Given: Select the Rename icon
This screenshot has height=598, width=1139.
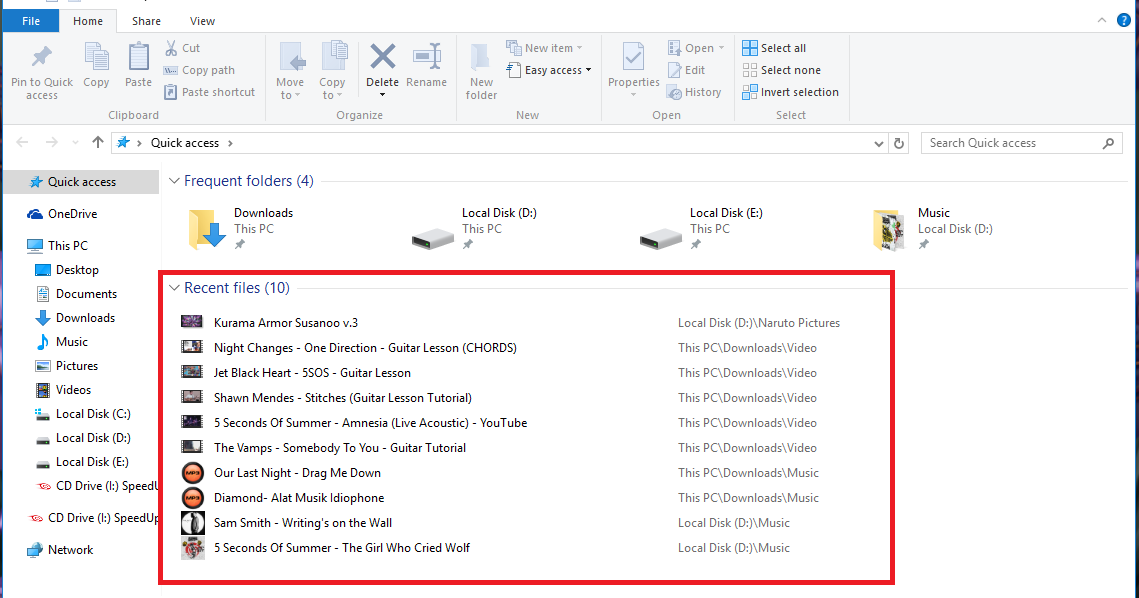Looking at the screenshot, I should click(427, 62).
